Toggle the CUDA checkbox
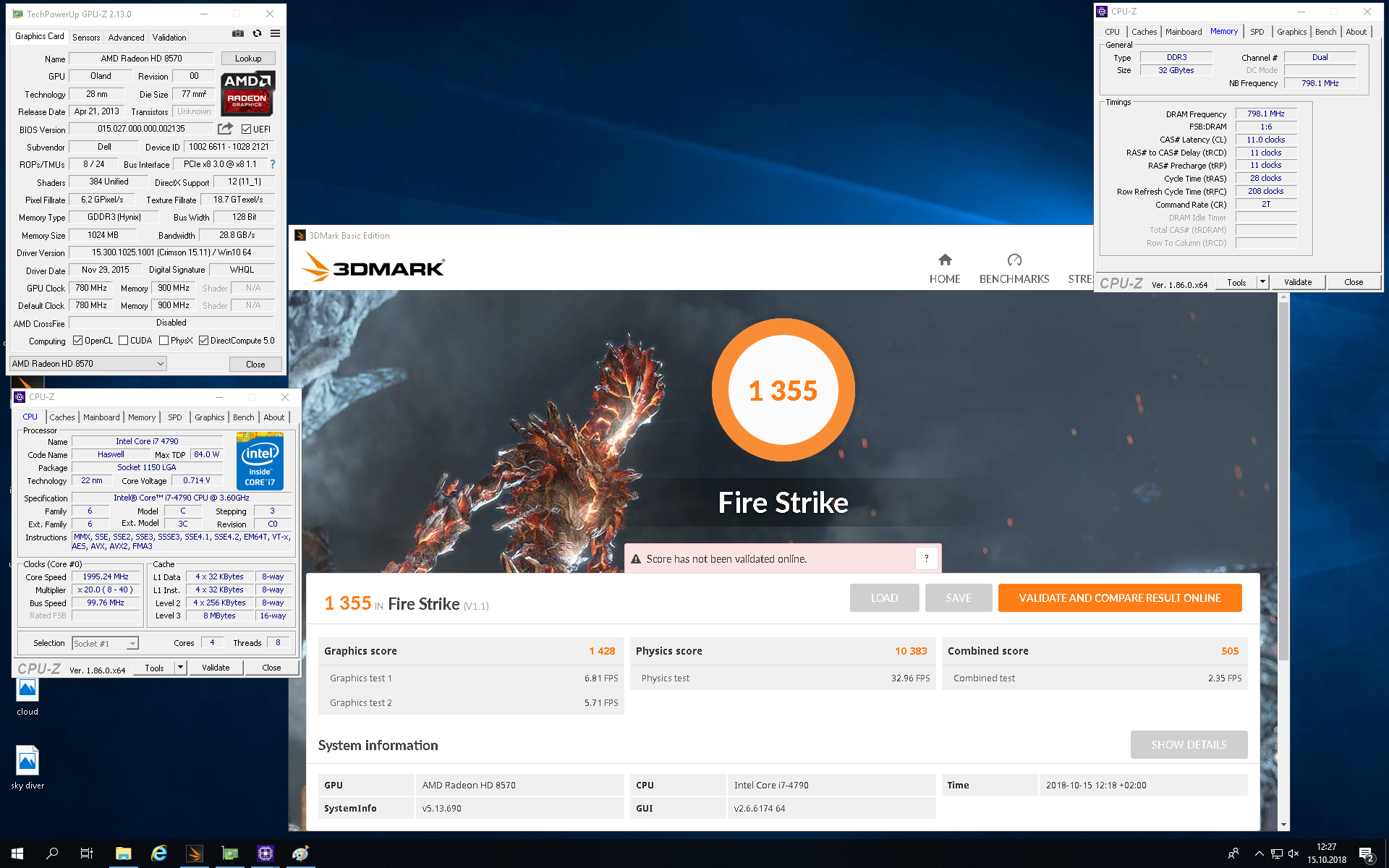This screenshot has height=868, width=1389. [124, 341]
